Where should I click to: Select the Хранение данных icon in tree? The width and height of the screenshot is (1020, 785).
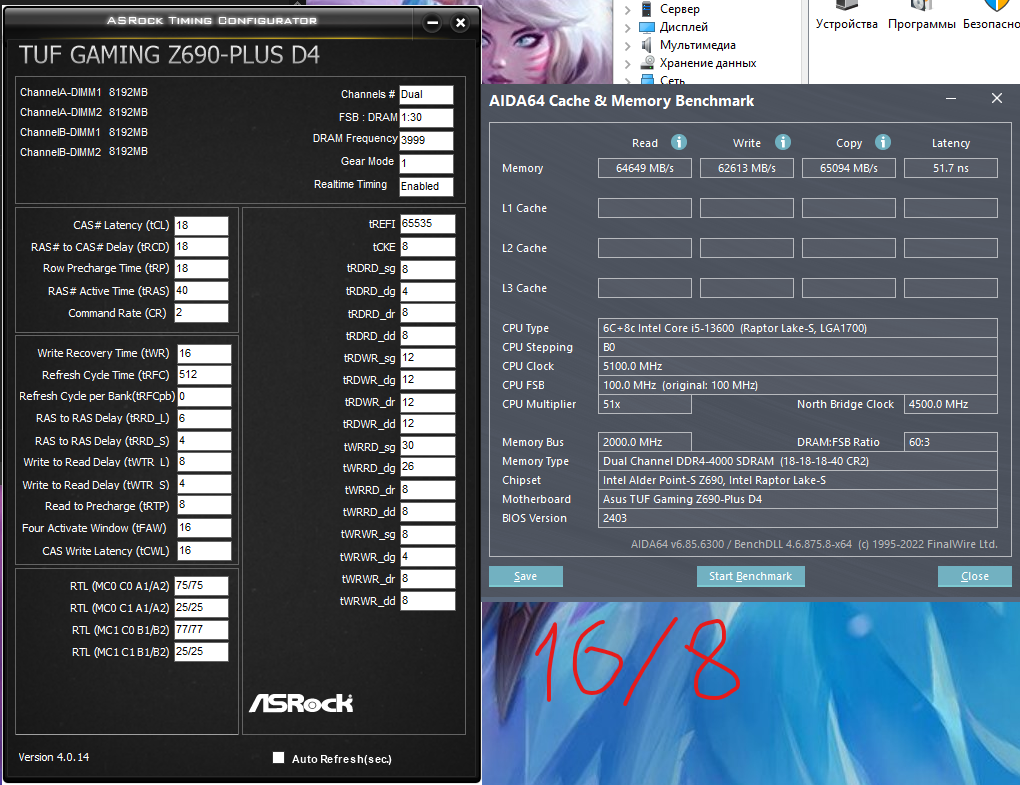click(647, 63)
